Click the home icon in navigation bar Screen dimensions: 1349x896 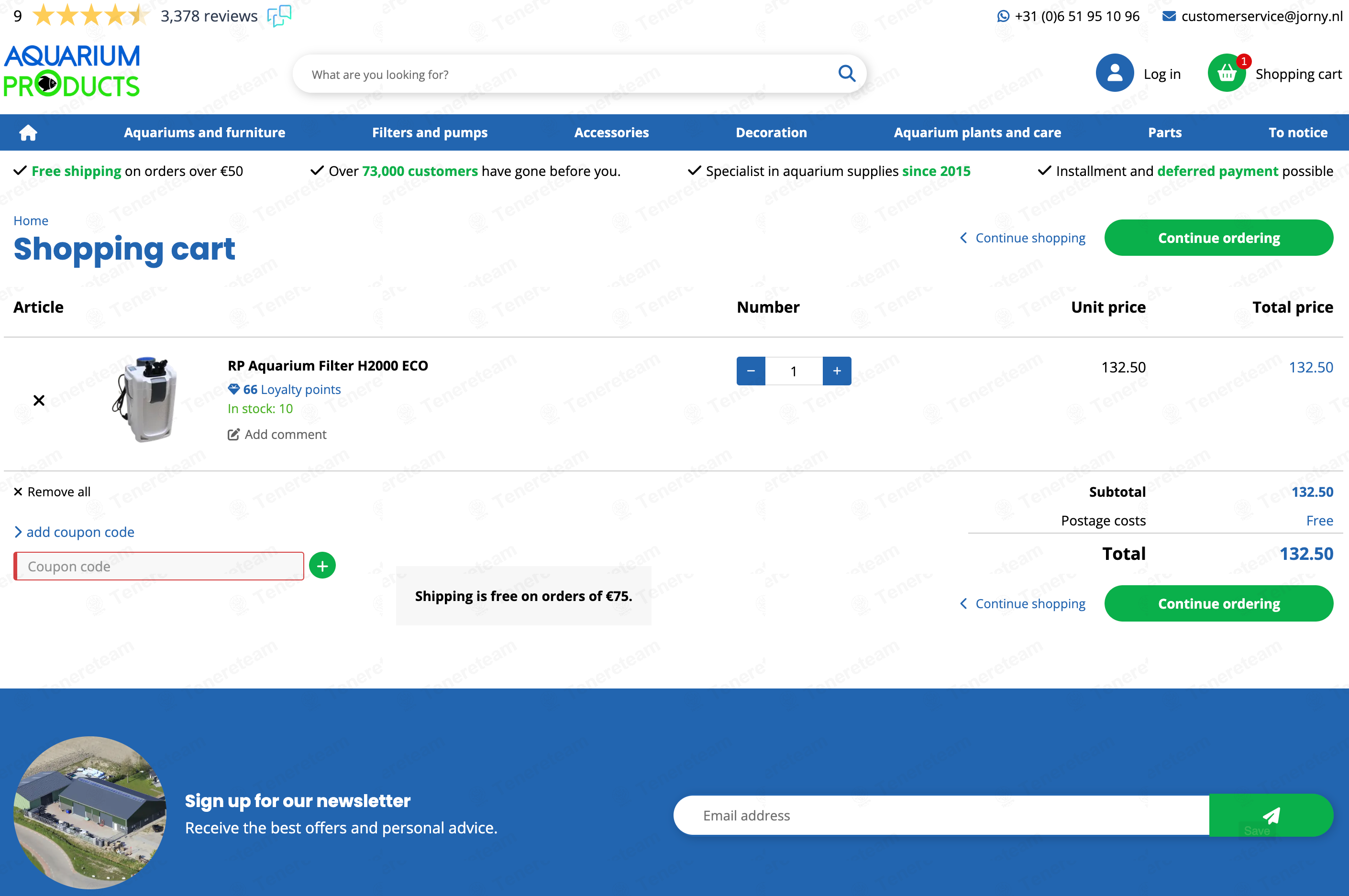point(28,132)
